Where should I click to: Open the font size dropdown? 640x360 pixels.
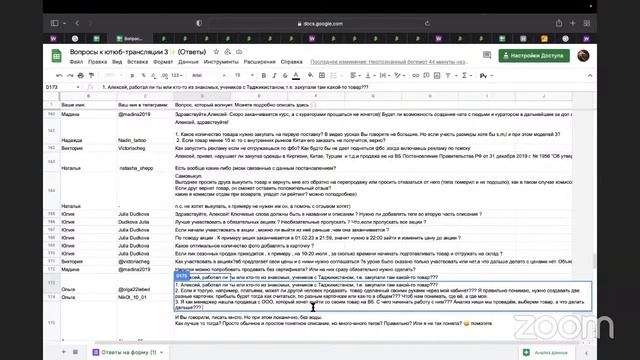(x=244, y=76)
